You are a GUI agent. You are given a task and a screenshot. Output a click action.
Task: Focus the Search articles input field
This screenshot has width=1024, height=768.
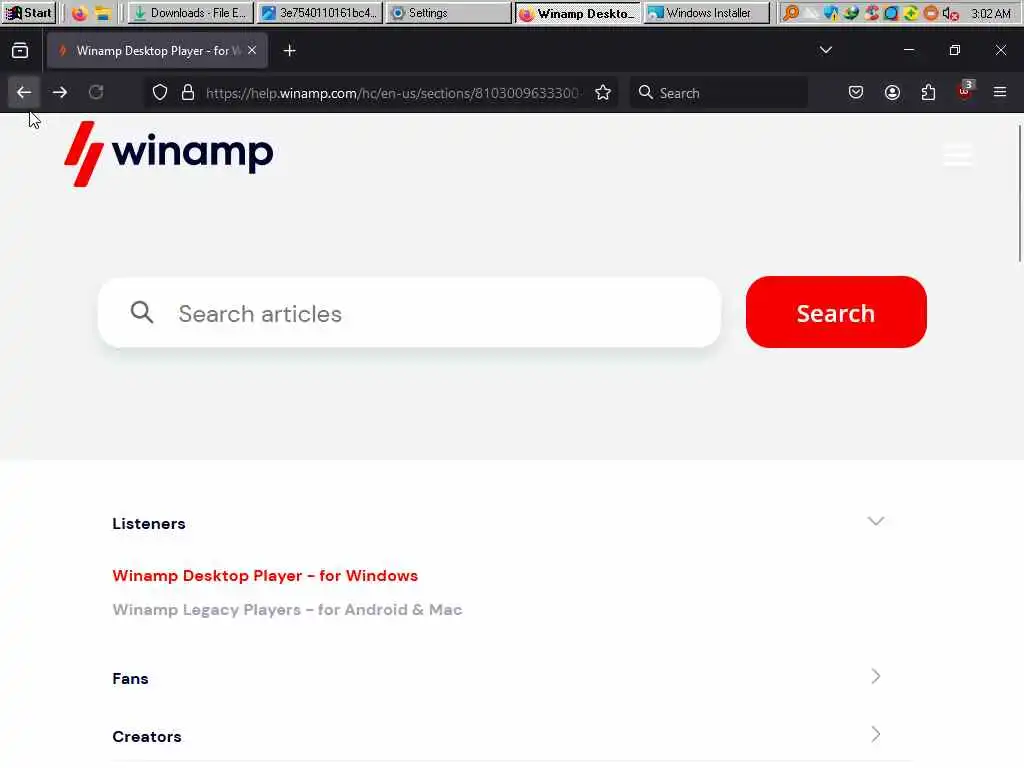click(x=409, y=313)
